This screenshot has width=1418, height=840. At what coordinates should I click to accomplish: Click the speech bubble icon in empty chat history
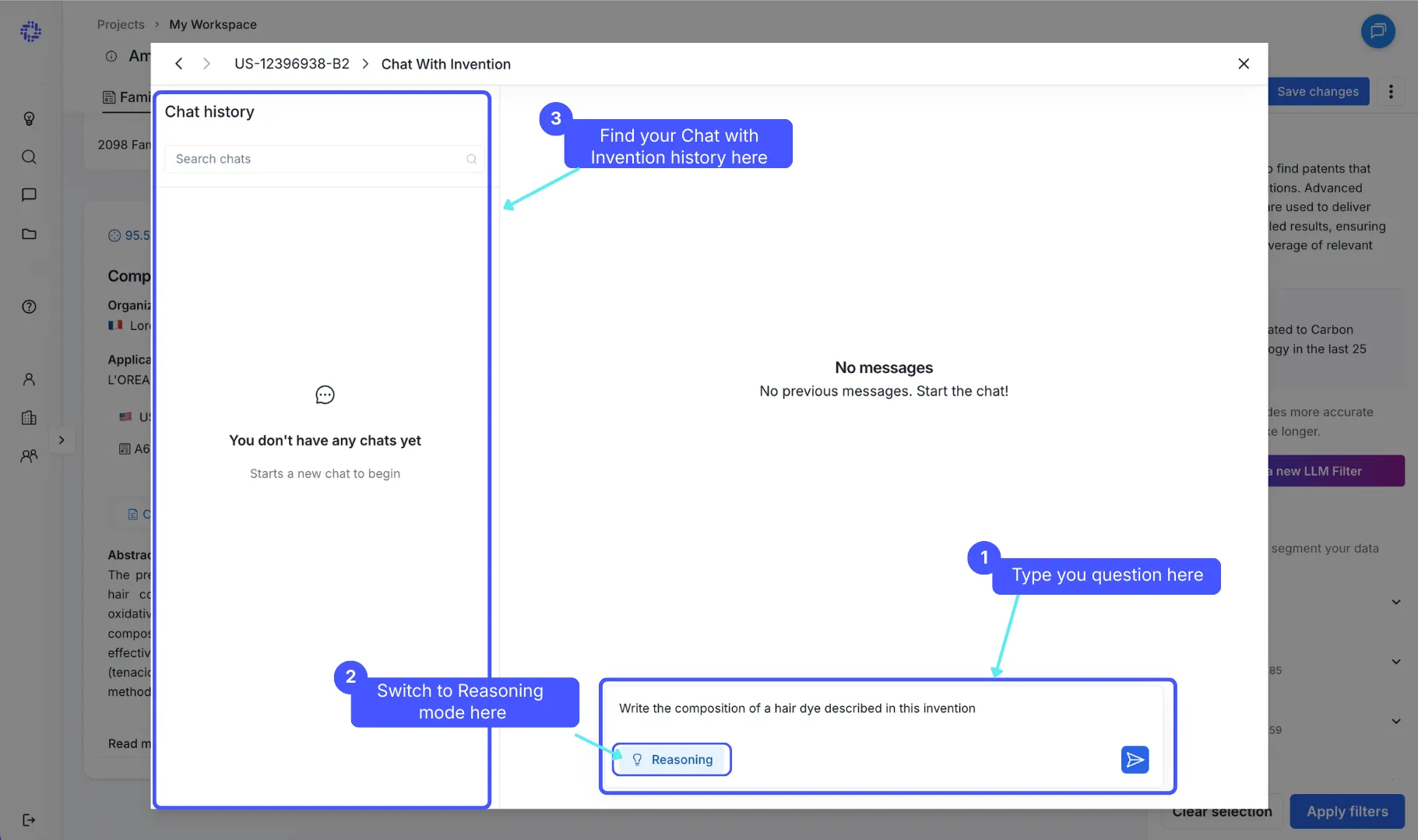pyautogui.click(x=325, y=395)
